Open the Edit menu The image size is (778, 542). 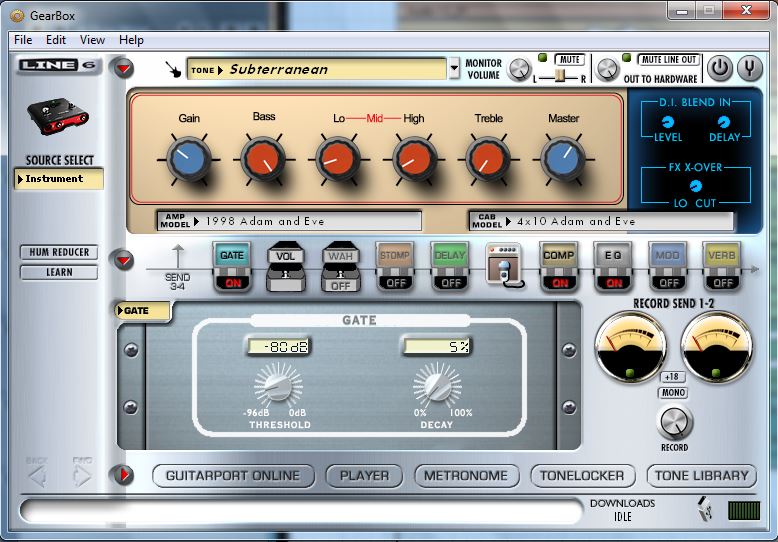[x=56, y=40]
